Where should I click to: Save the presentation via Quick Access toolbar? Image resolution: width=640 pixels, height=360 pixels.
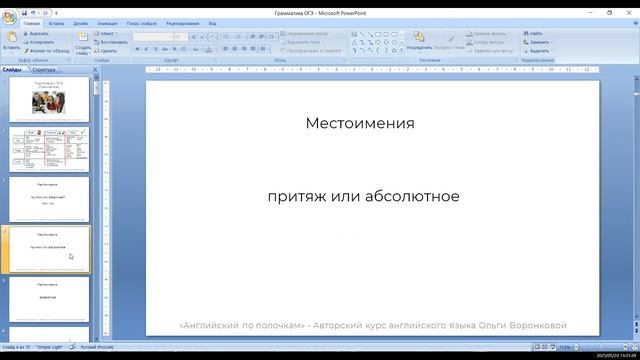click(24, 13)
